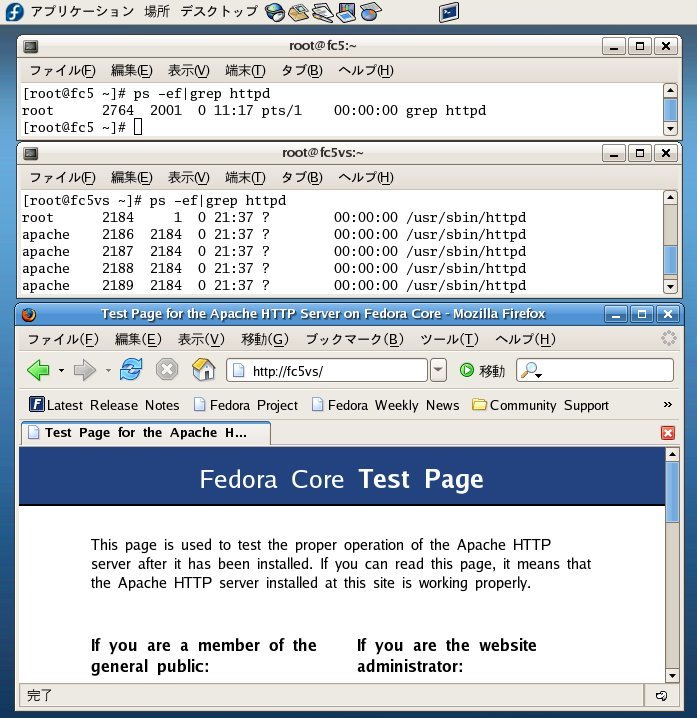Open the 場所 menu
The width and height of the screenshot is (697, 718).
(x=157, y=11)
